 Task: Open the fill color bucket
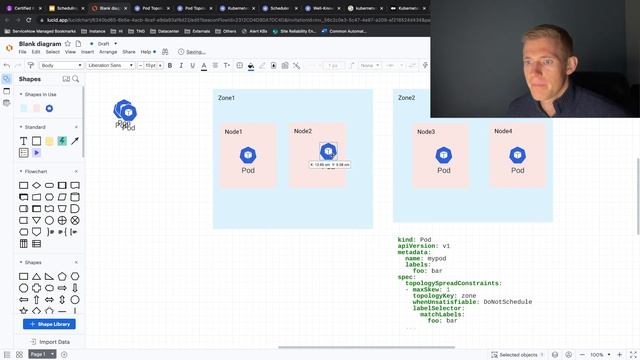(x=251, y=66)
